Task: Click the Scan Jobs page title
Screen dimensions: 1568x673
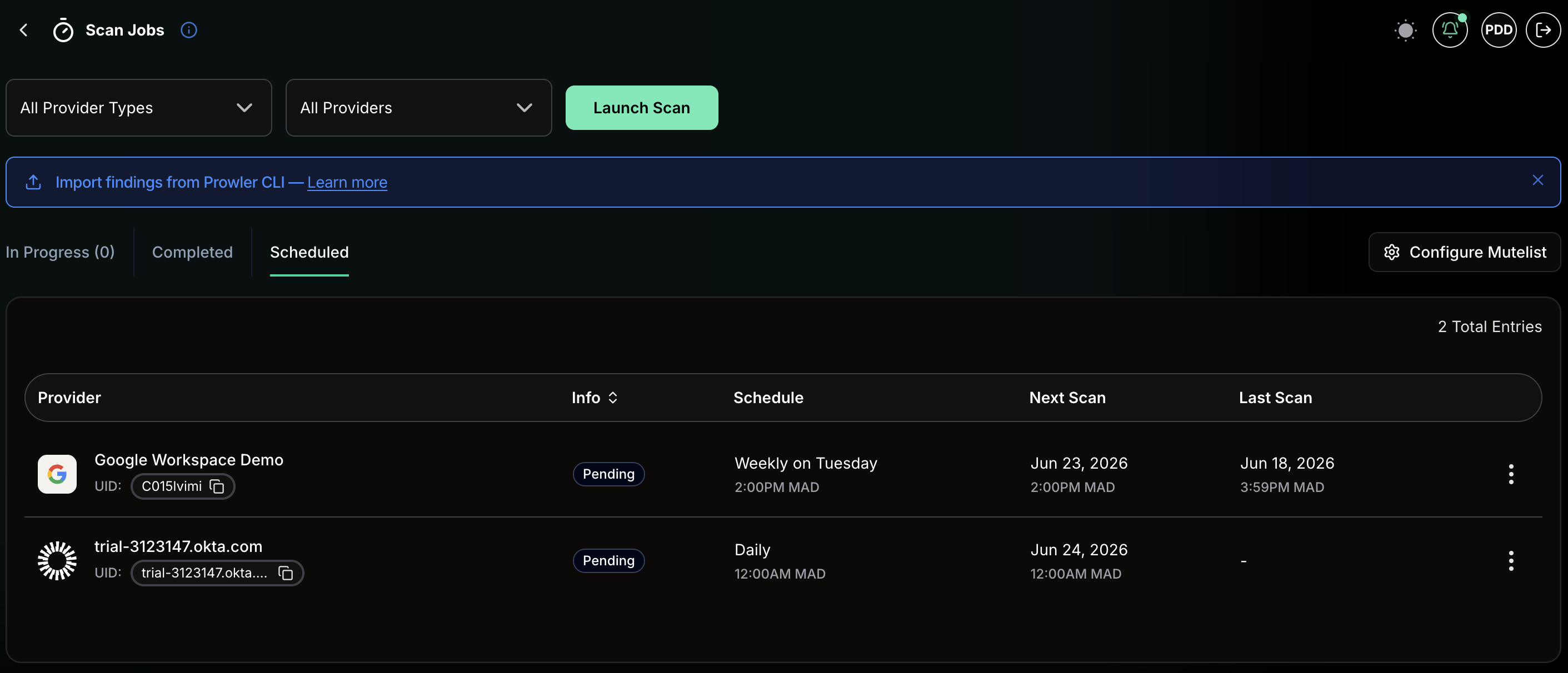Action: (x=125, y=30)
